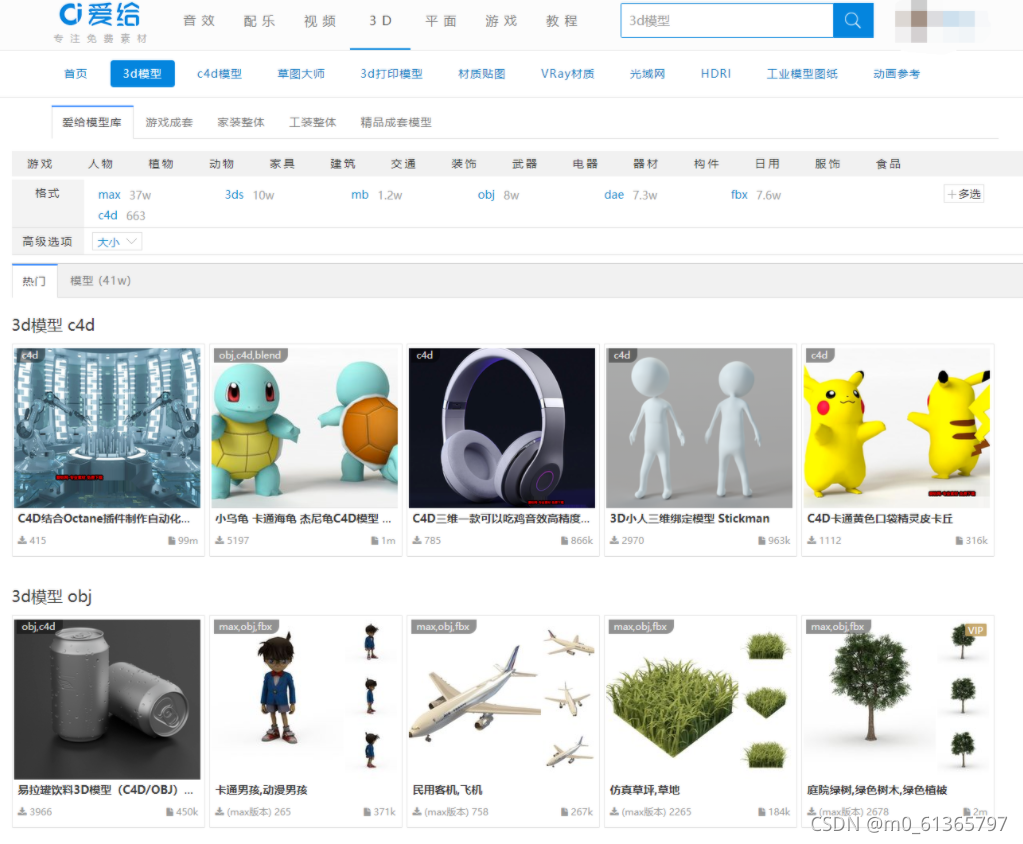Open the C4D Octane robot factory thumbnail
Image resolution: width=1023 pixels, height=844 pixels.
pyautogui.click(x=108, y=428)
